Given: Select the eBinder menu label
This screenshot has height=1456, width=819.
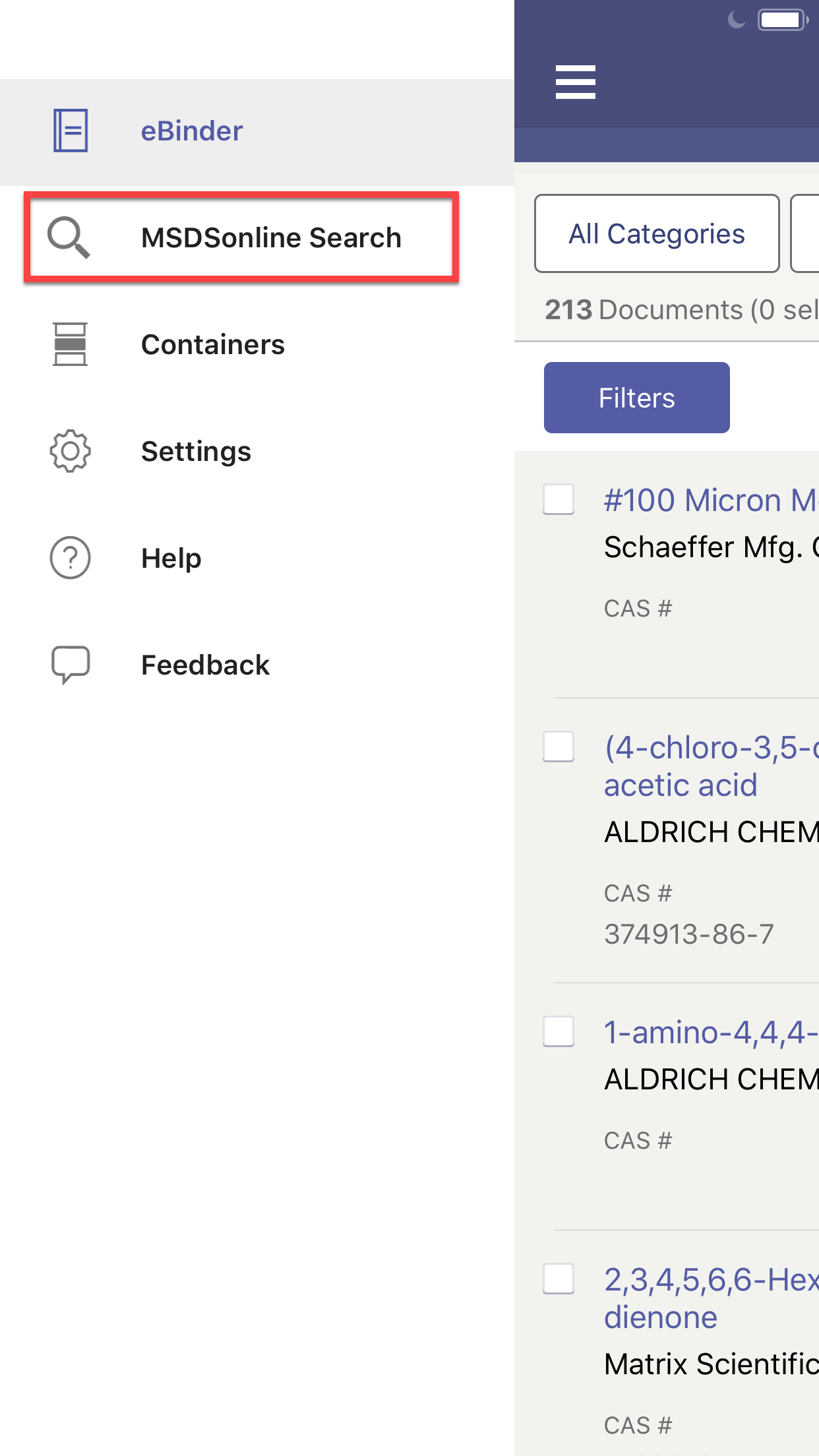Looking at the screenshot, I should point(192,131).
